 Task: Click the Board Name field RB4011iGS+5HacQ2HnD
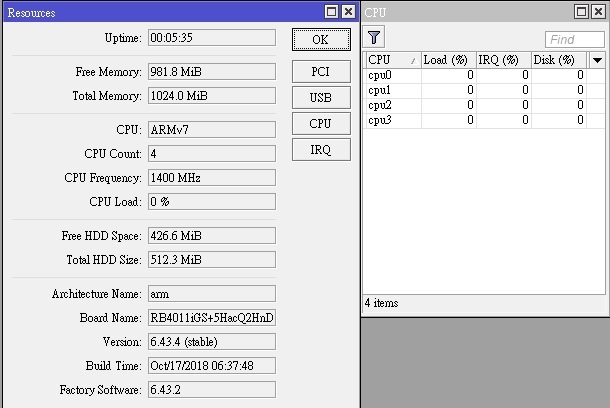[x=212, y=318]
